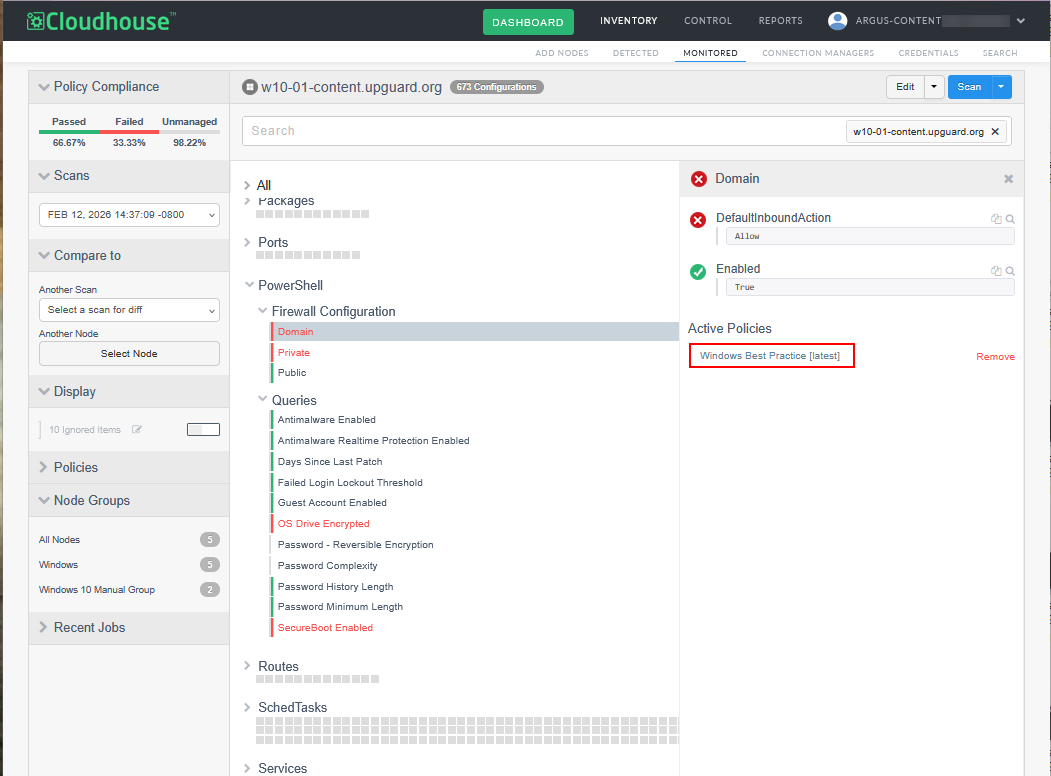Collapse the PowerShell tree node
Image resolution: width=1051 pixels, height=776 pixels.
249,285
